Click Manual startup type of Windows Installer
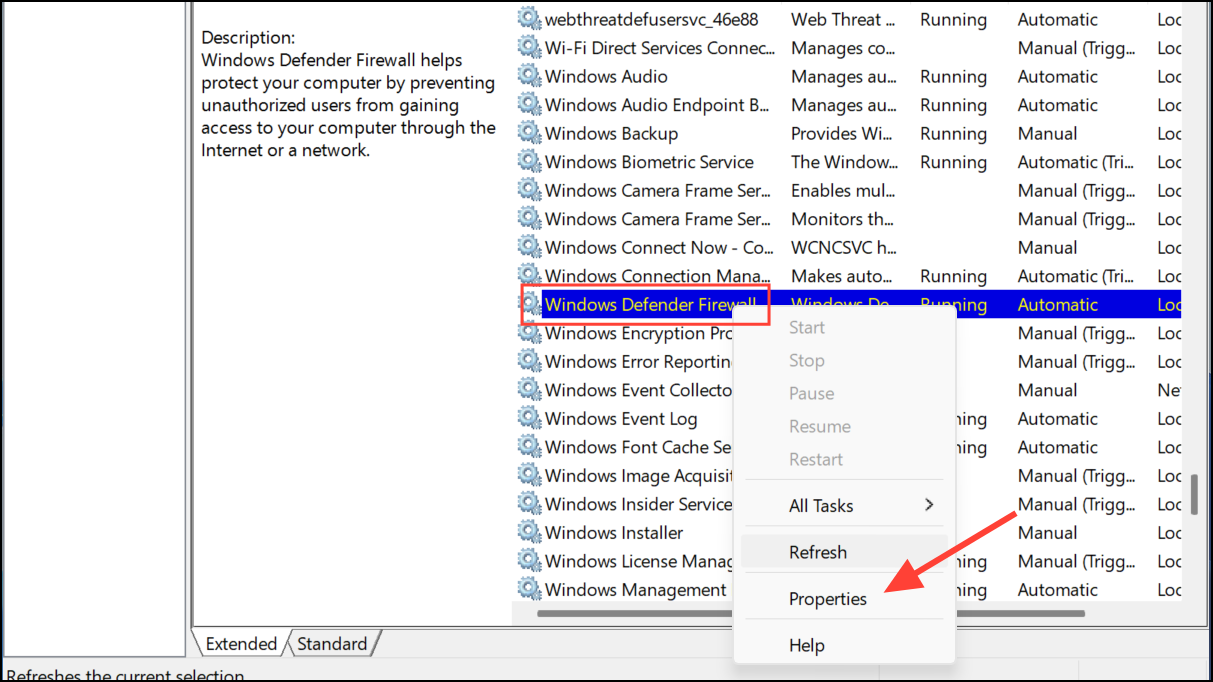 click(x=1047, y=532)
